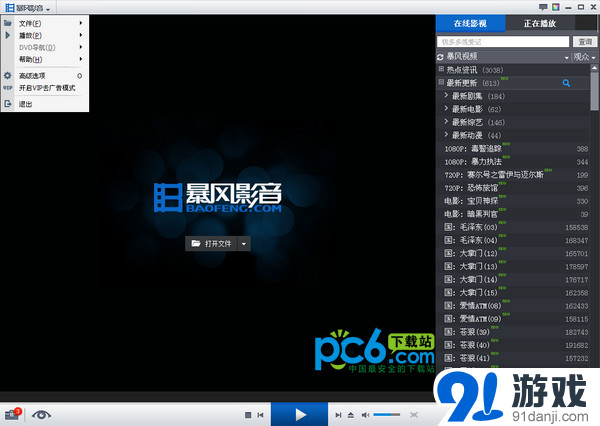This screenshot has width=600, height=426.
Task: Open the colorful skin-change icon
Action: [x=556, y=7]
